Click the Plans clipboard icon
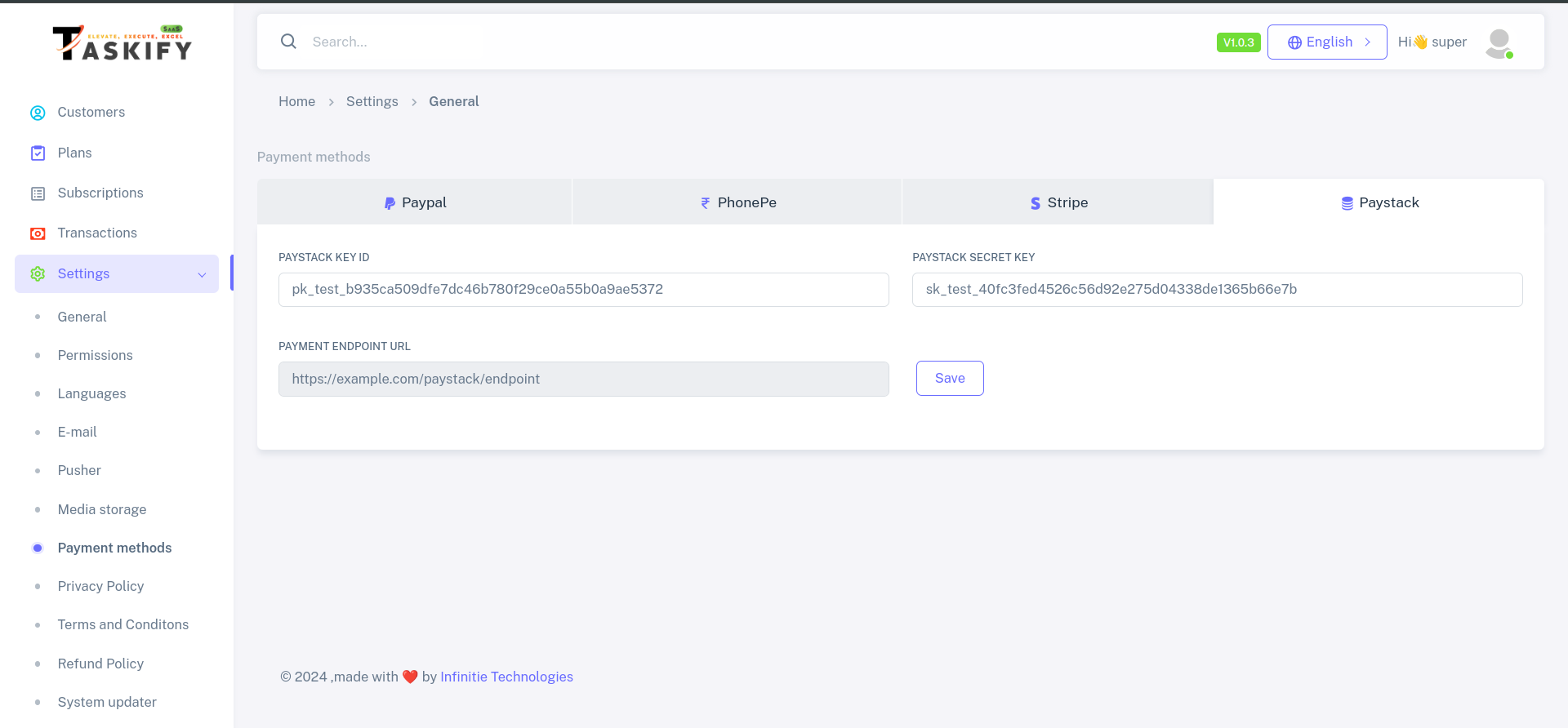1568x728 pixels. (x=38, y=153)
